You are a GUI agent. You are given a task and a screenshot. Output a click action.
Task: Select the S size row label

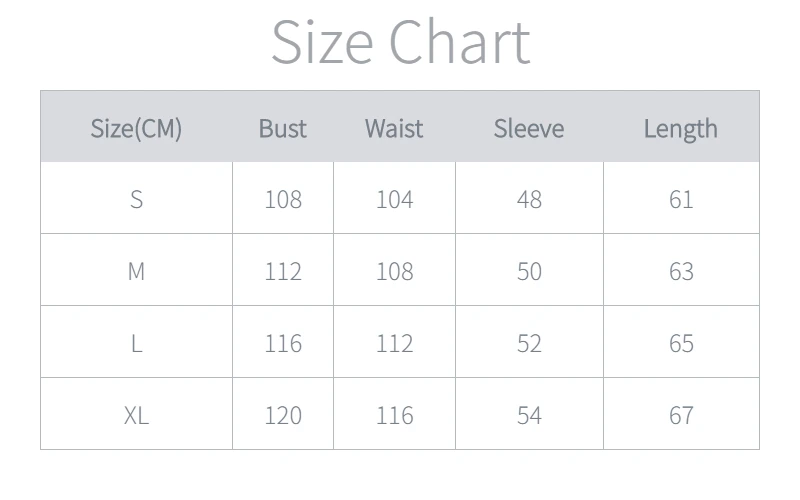click(x=136, y=199)
